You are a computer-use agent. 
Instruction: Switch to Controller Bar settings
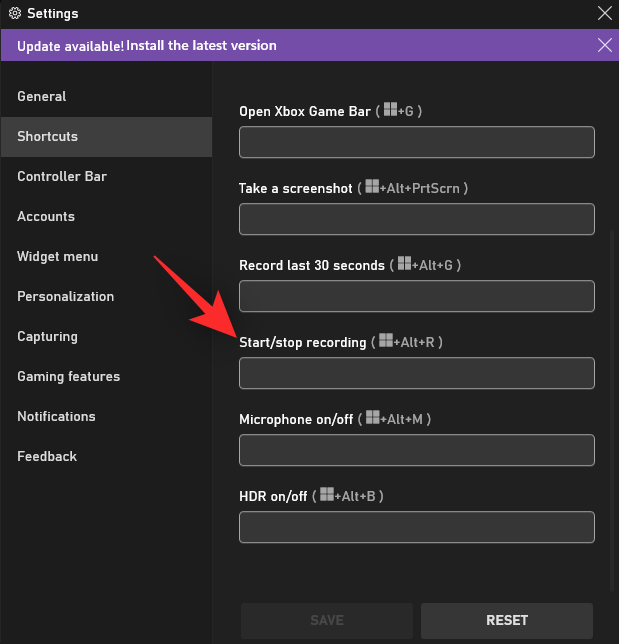click(62, 176)
